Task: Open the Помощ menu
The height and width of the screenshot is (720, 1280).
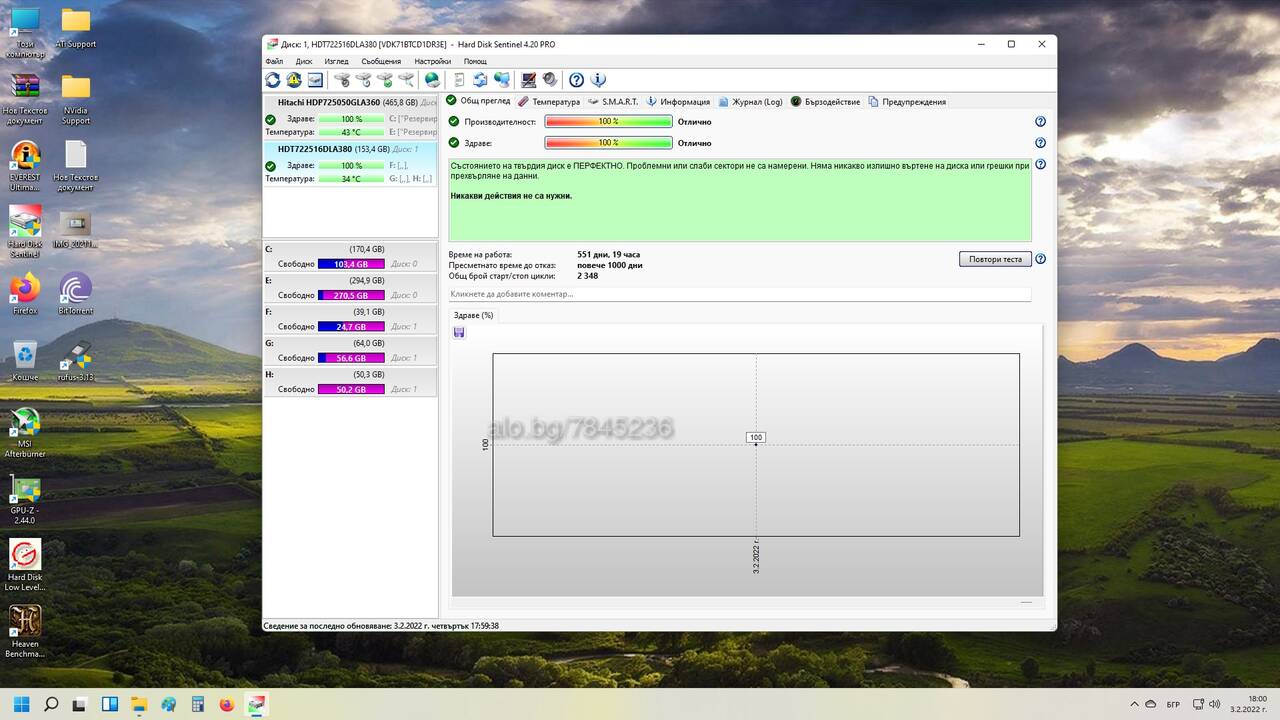Action: [x=475, y=61]
